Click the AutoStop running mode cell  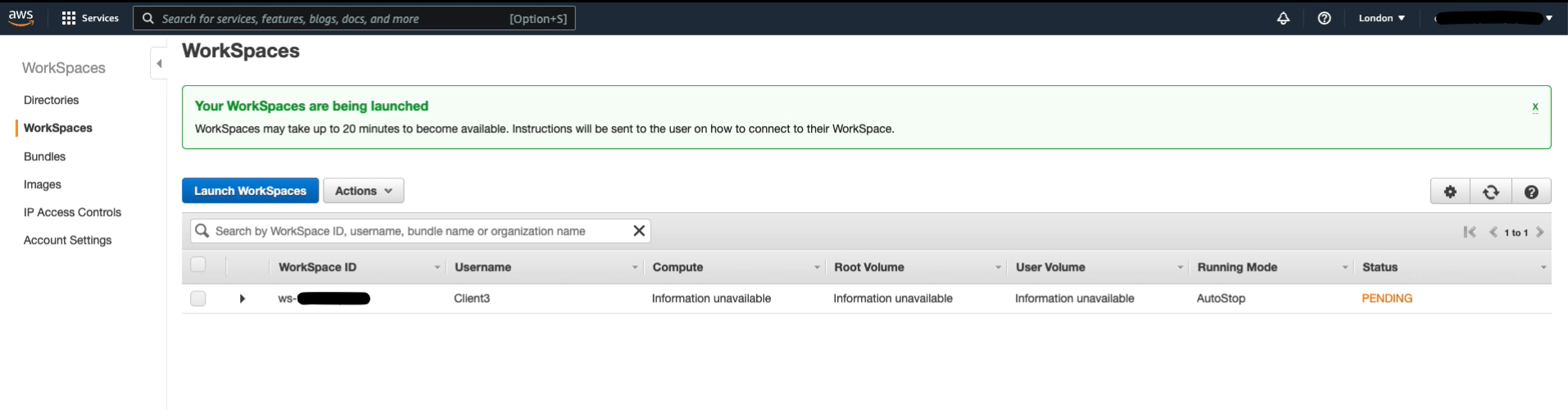coord(1221,299)
